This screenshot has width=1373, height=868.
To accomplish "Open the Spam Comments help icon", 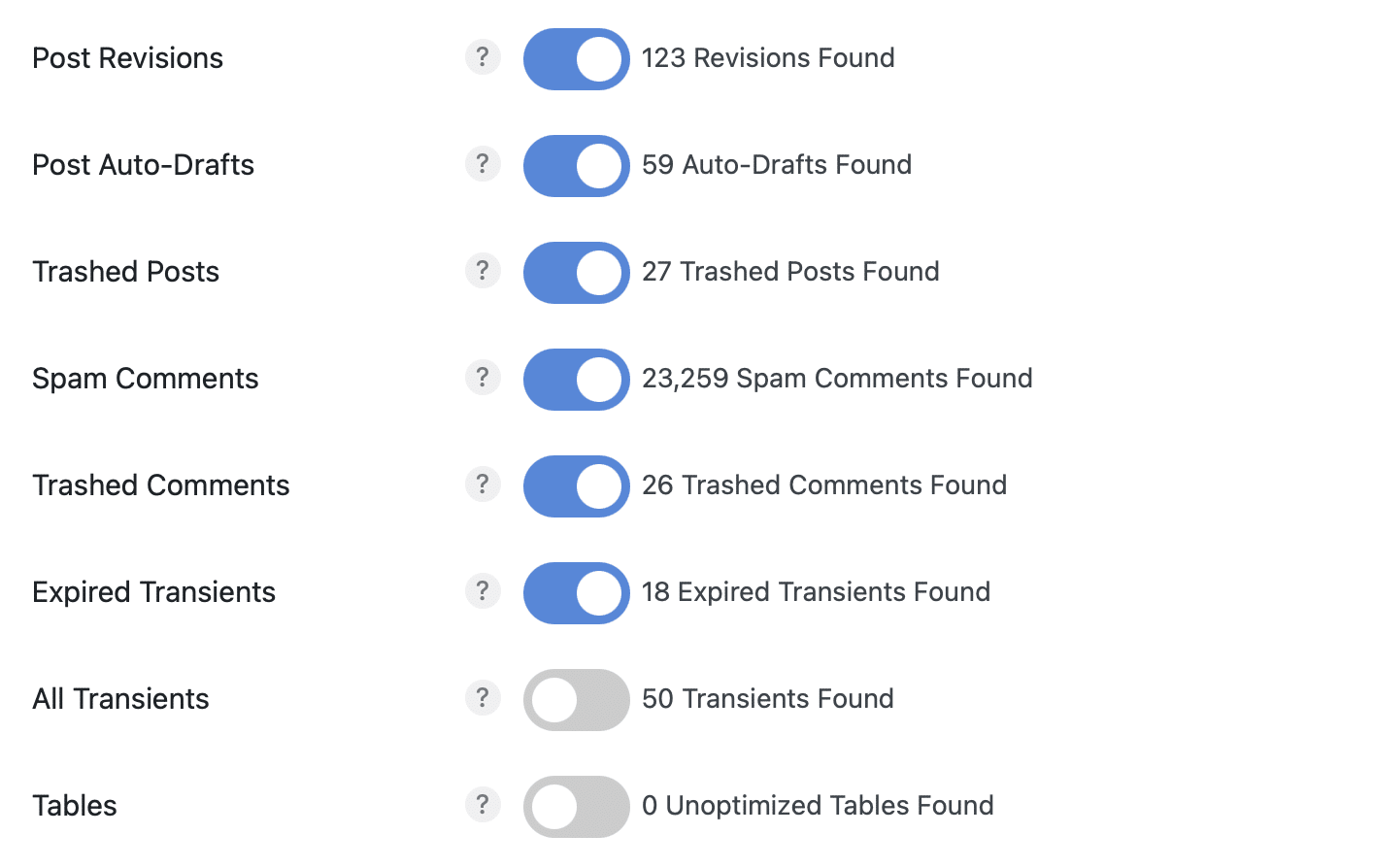I will pos(483,378).
